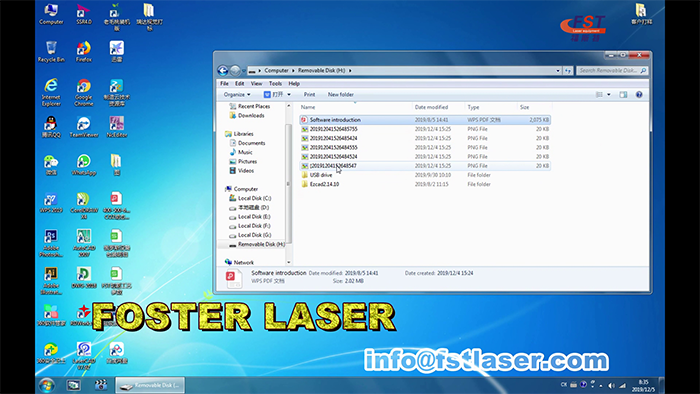This screenshot has height=394, width=700.
Task: Open the Edit menu
Action: click(x=240, y=83)
